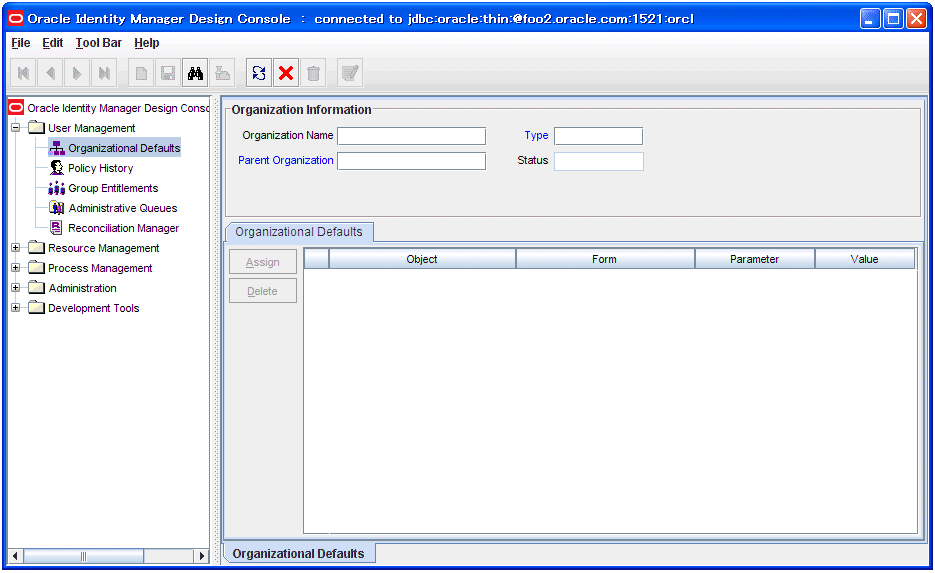The height and width of the screenshot is (573, 935).
Task: Click the Value column header
Action: (x=865, y=259)
